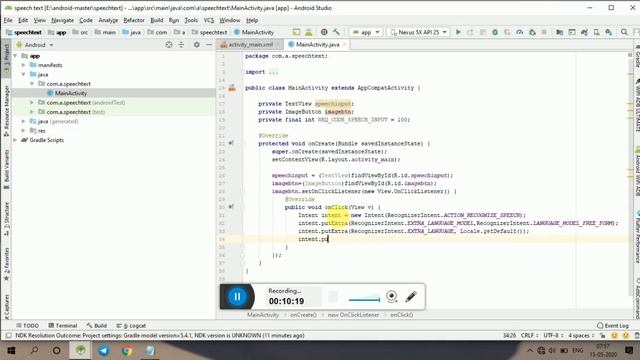Expand the manifests folder
The image size is (640, 360).
click(23, 65)
